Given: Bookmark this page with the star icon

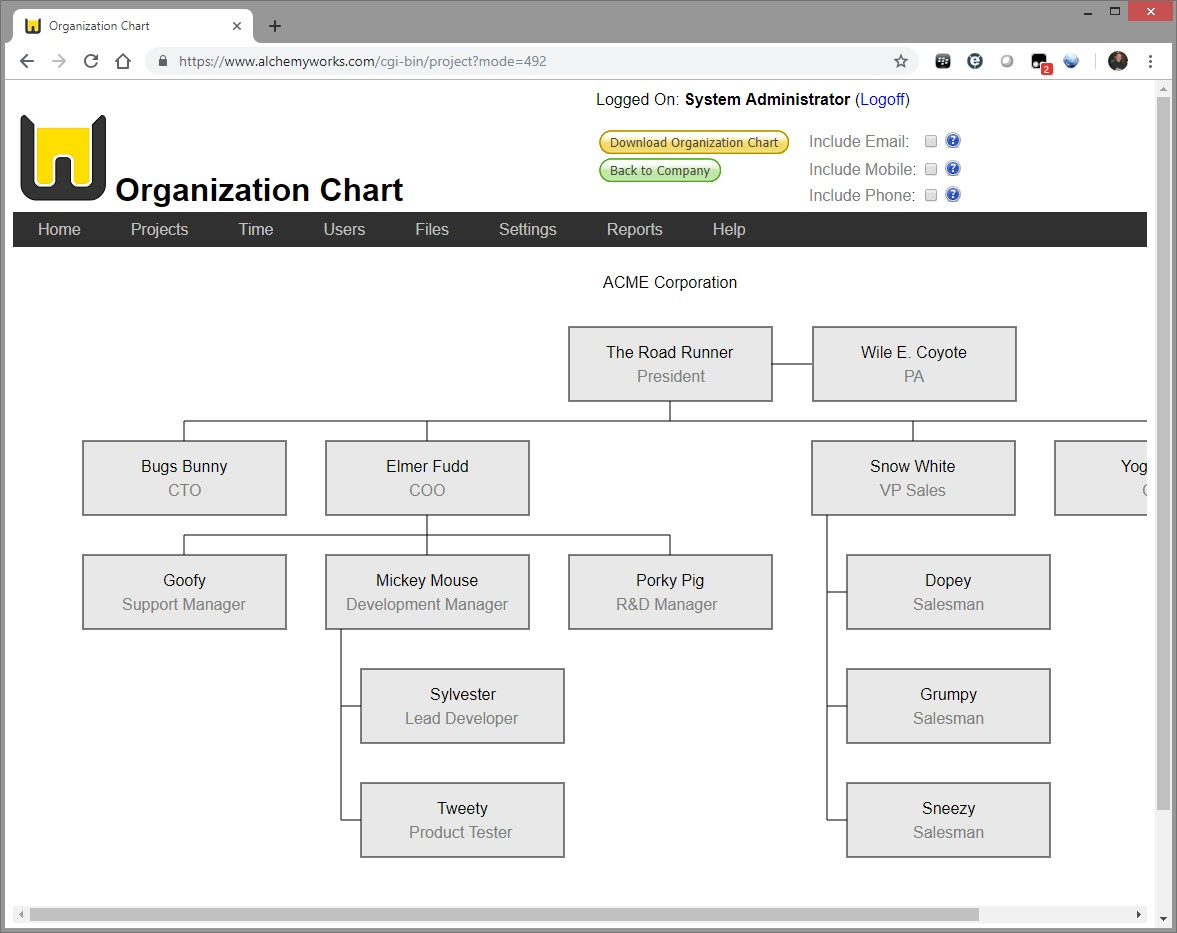Looking at the screenshot, I should 901,62.
